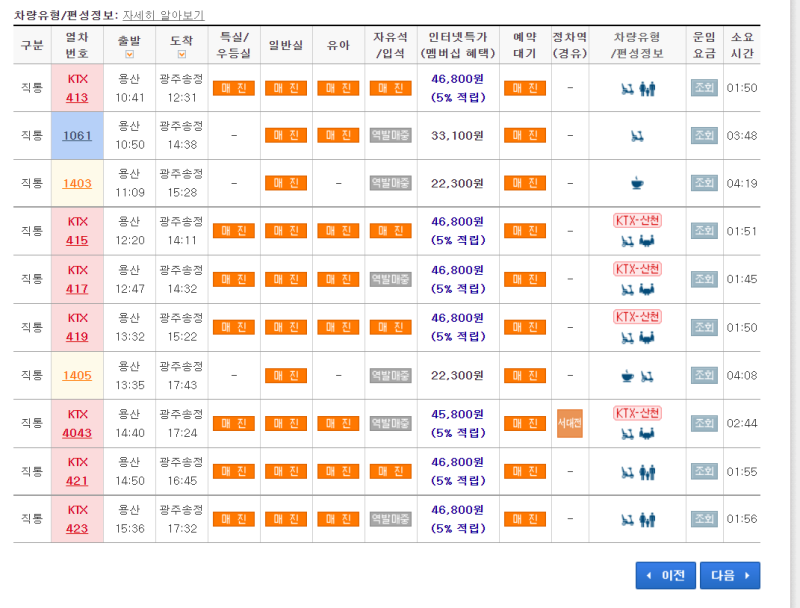
Task: Click fare 조회 button for KTX 421
Action: coord(704,471)
